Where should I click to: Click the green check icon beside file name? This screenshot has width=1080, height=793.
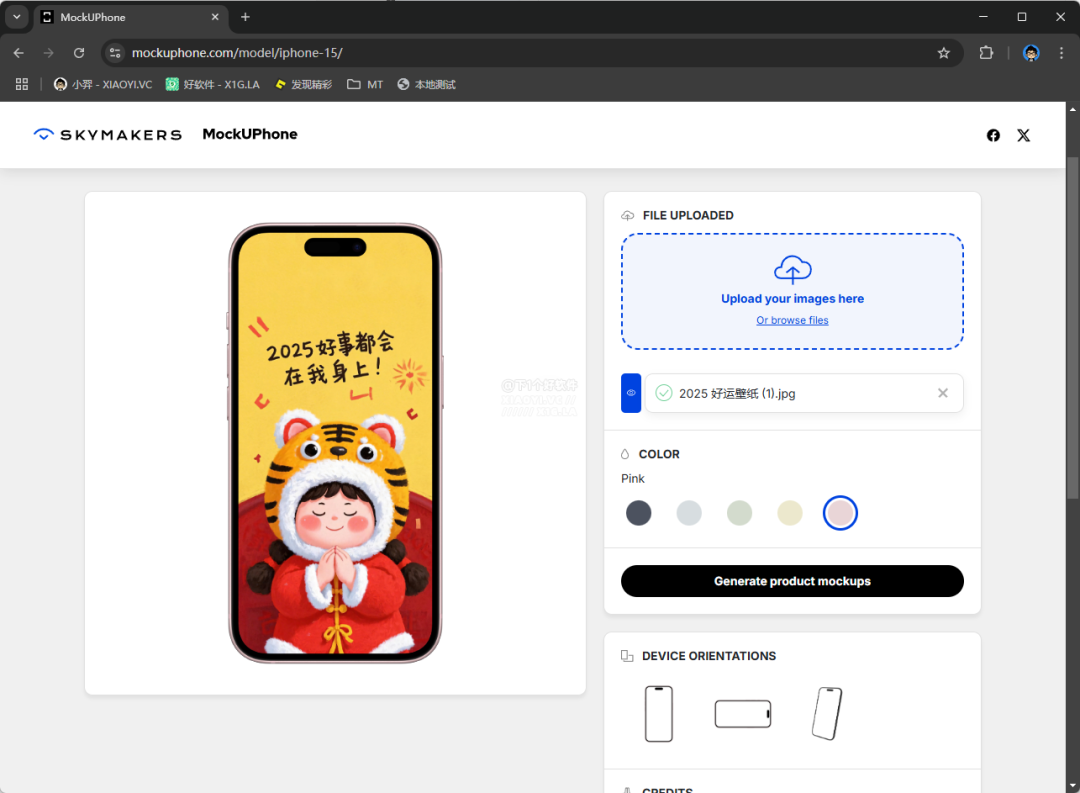pyautogui.click(x=663, y=393)
